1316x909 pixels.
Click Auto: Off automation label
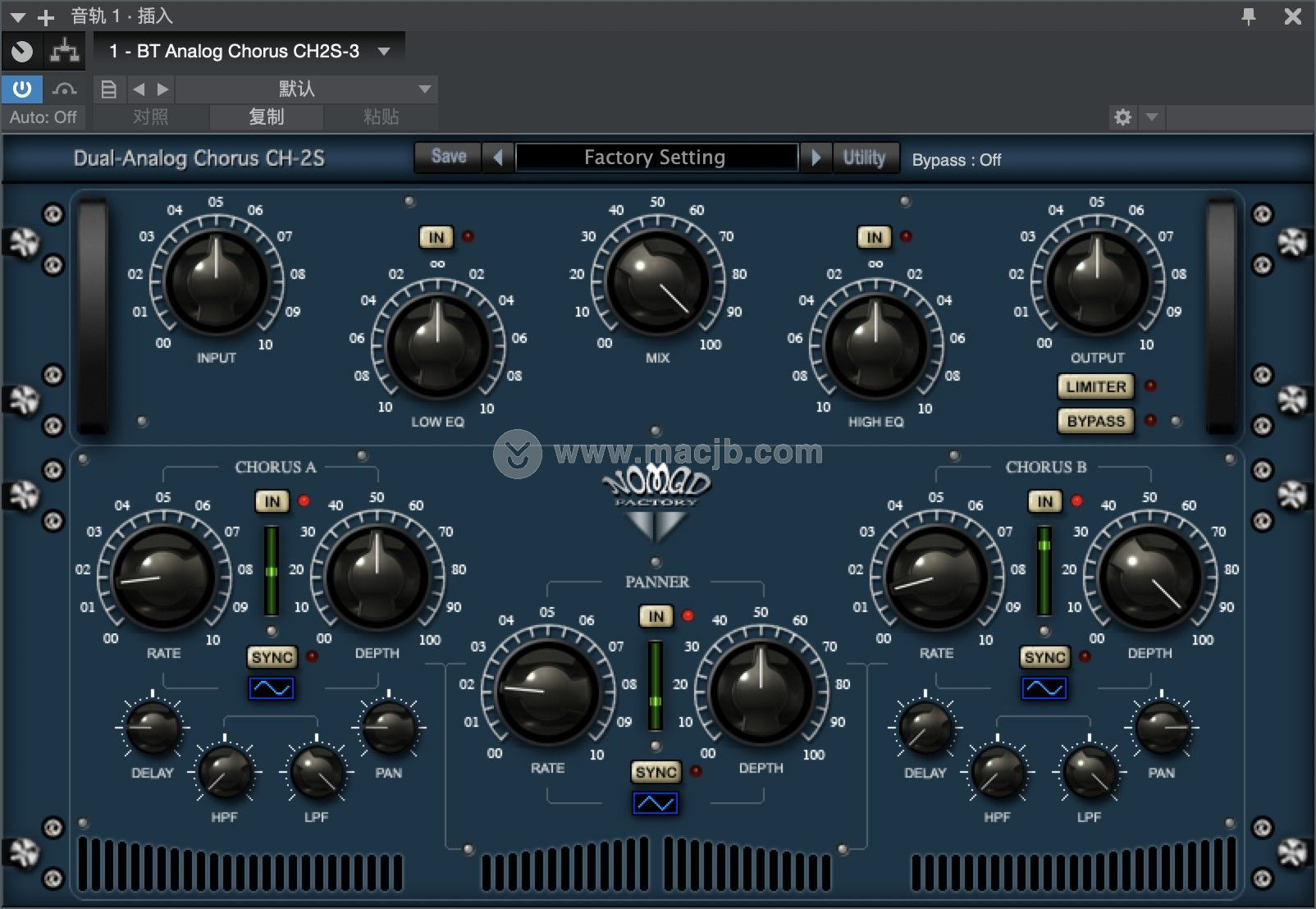(x=43, y=117)
